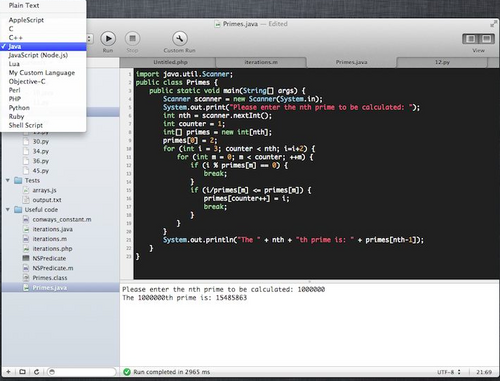Collapse the Useful code folder triangle
500x381 pixels.
pyautogui.click(x=8, y=210)
